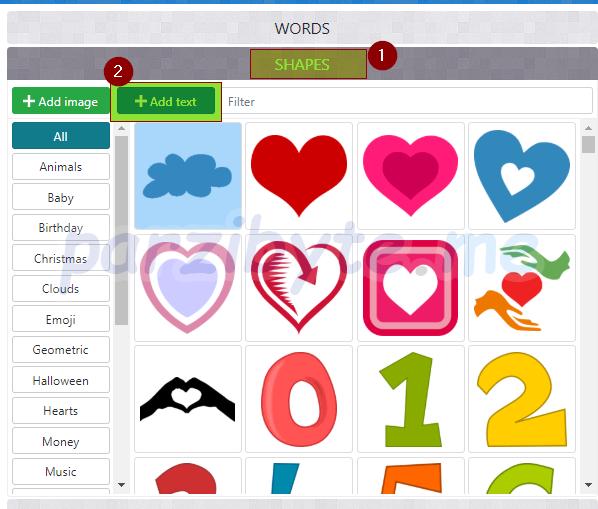This screenshot has height=509, width=598.
Task: Show the All shapes category
Action: pos(61,136)
